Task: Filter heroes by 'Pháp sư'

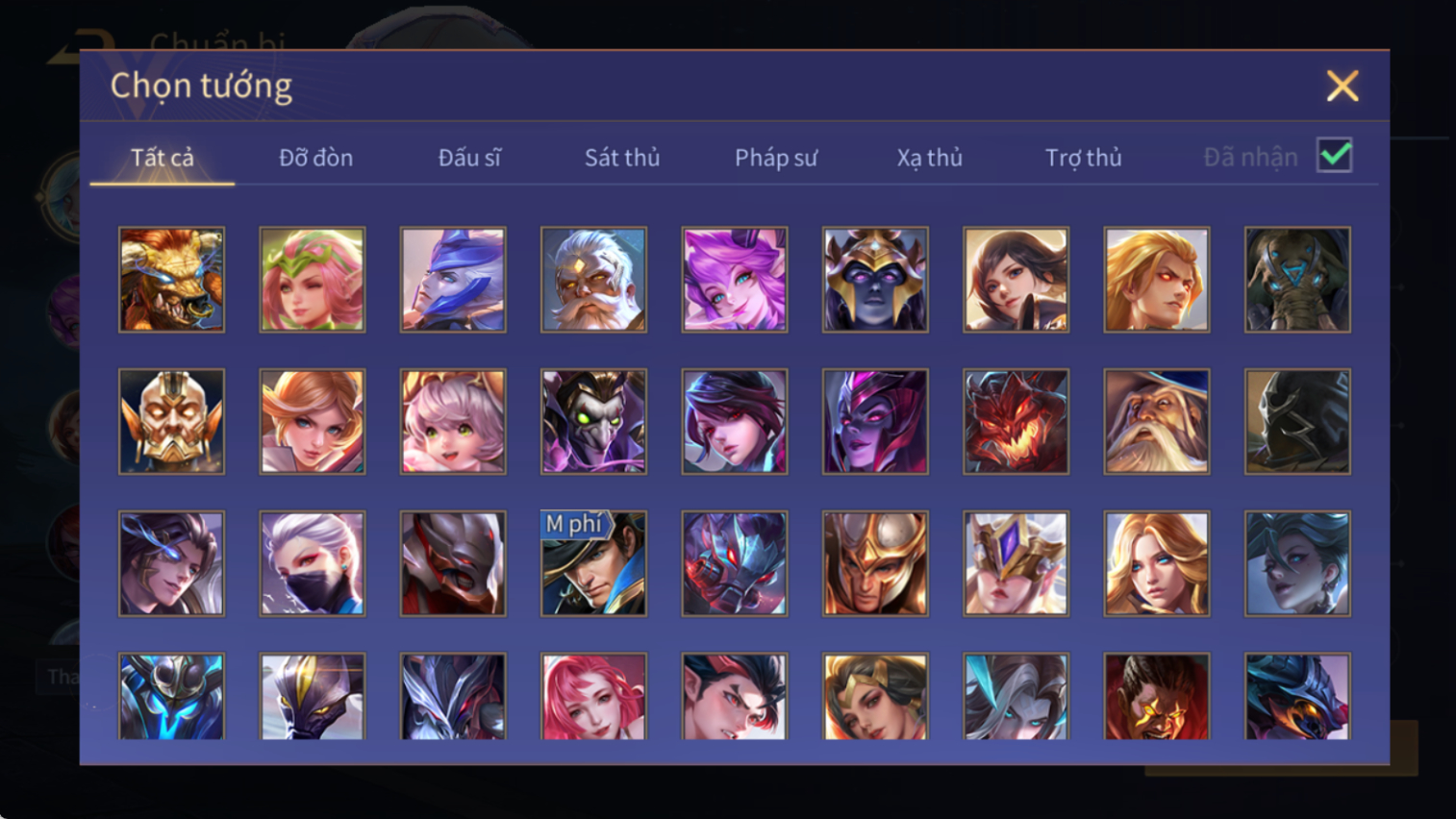Action: (x=776, y=158)
